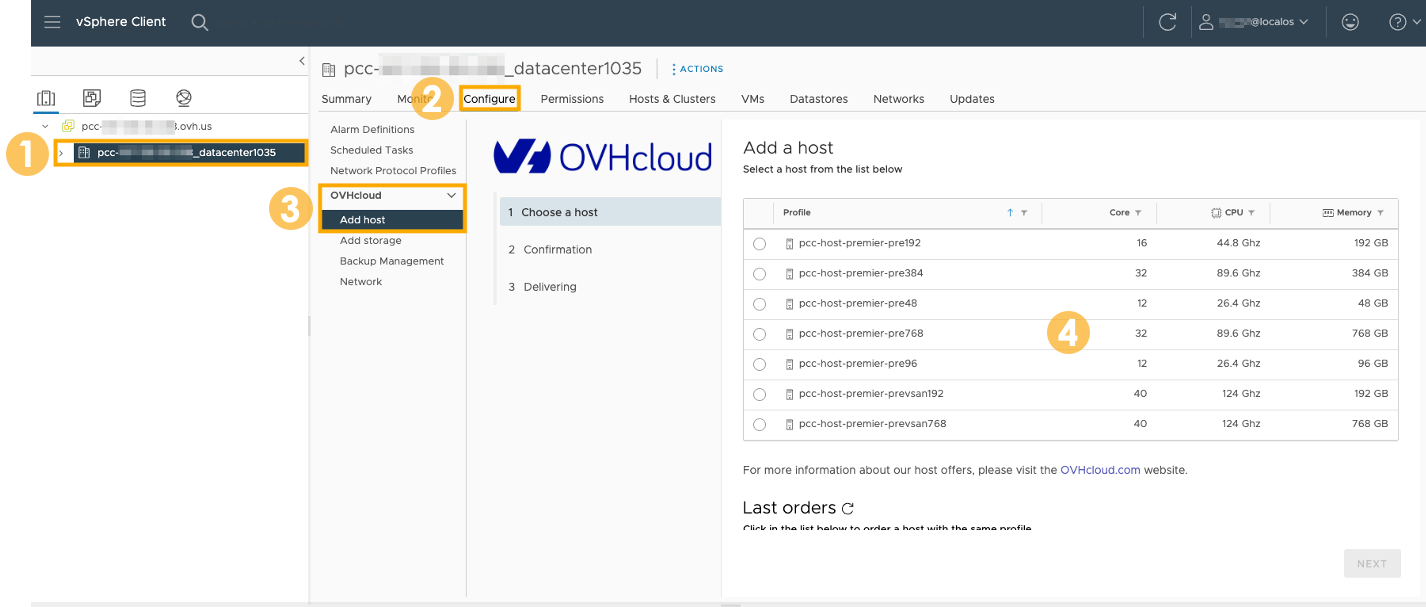Open the Networks tab

click(899, 99)
